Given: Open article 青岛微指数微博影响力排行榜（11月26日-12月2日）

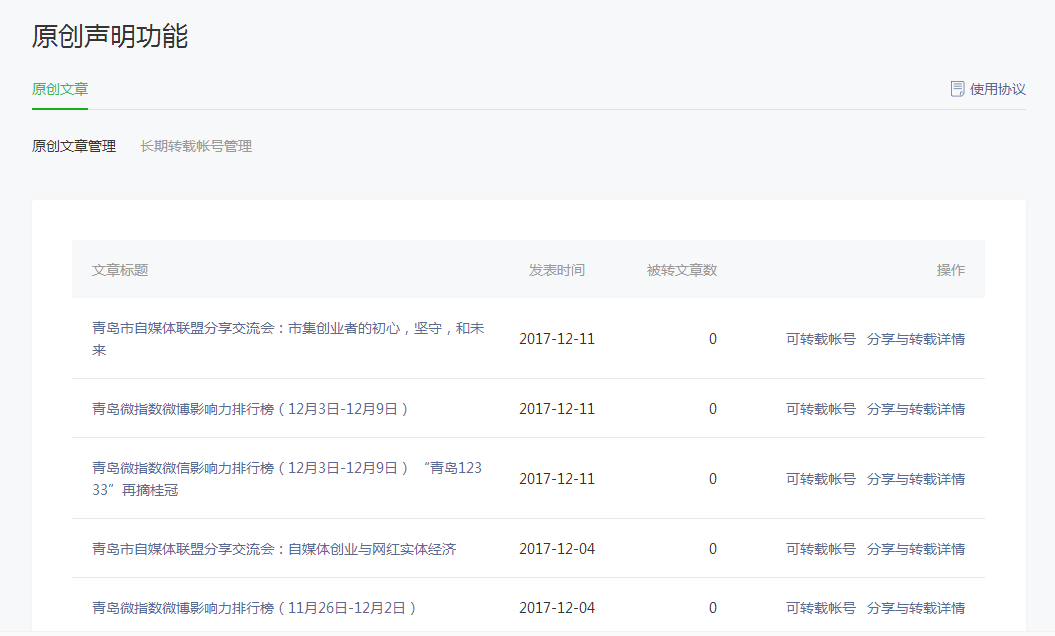Looking at the screenshot, I should click(254, 608).
